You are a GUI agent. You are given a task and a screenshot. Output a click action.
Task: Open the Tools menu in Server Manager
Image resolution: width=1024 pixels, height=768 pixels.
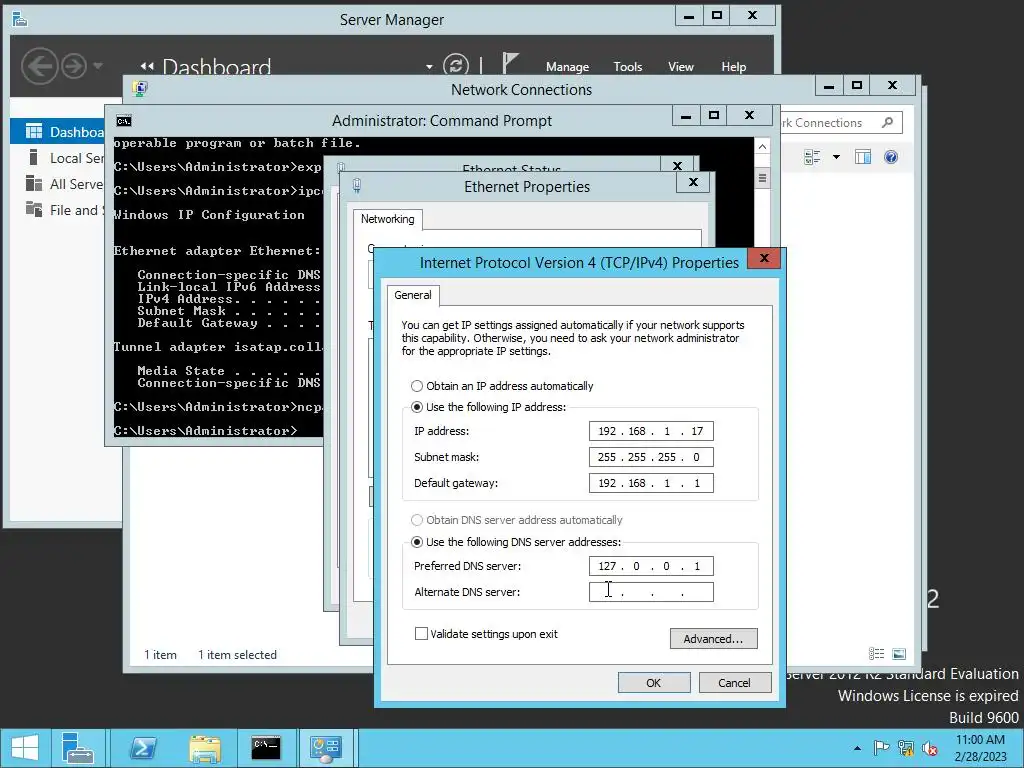coord(628,67)
